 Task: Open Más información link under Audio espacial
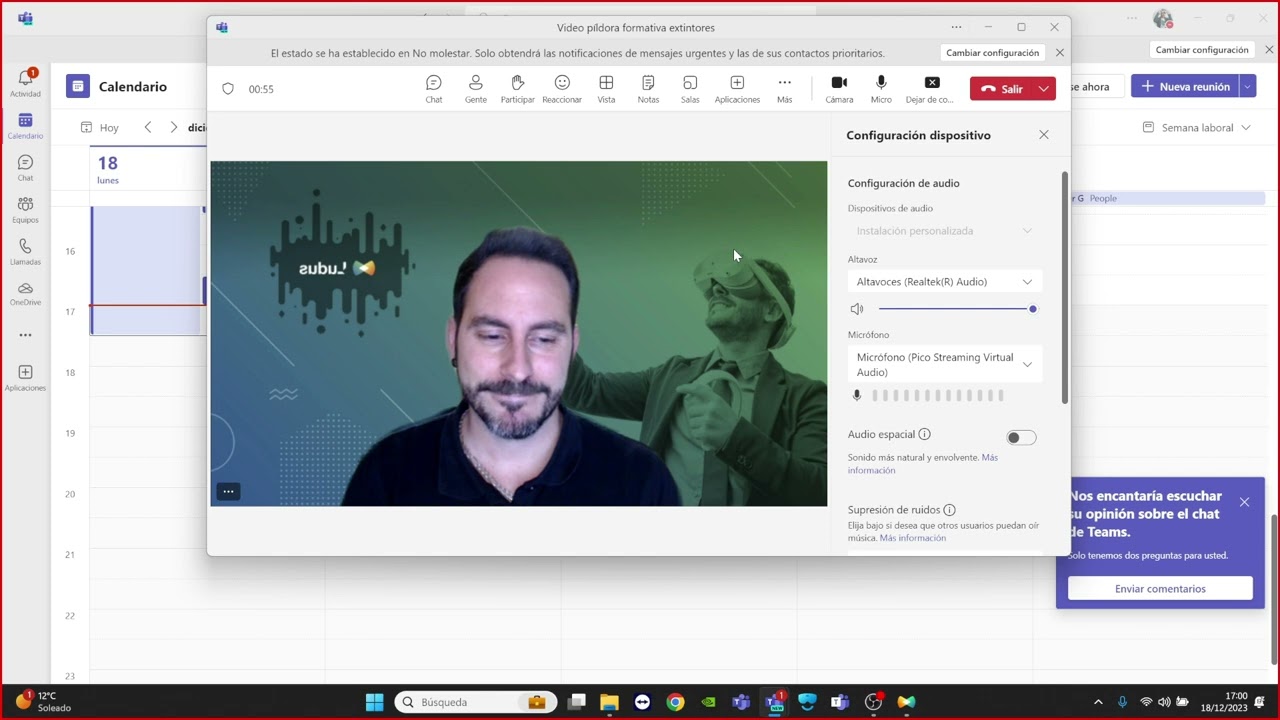[x=923, y=464]
